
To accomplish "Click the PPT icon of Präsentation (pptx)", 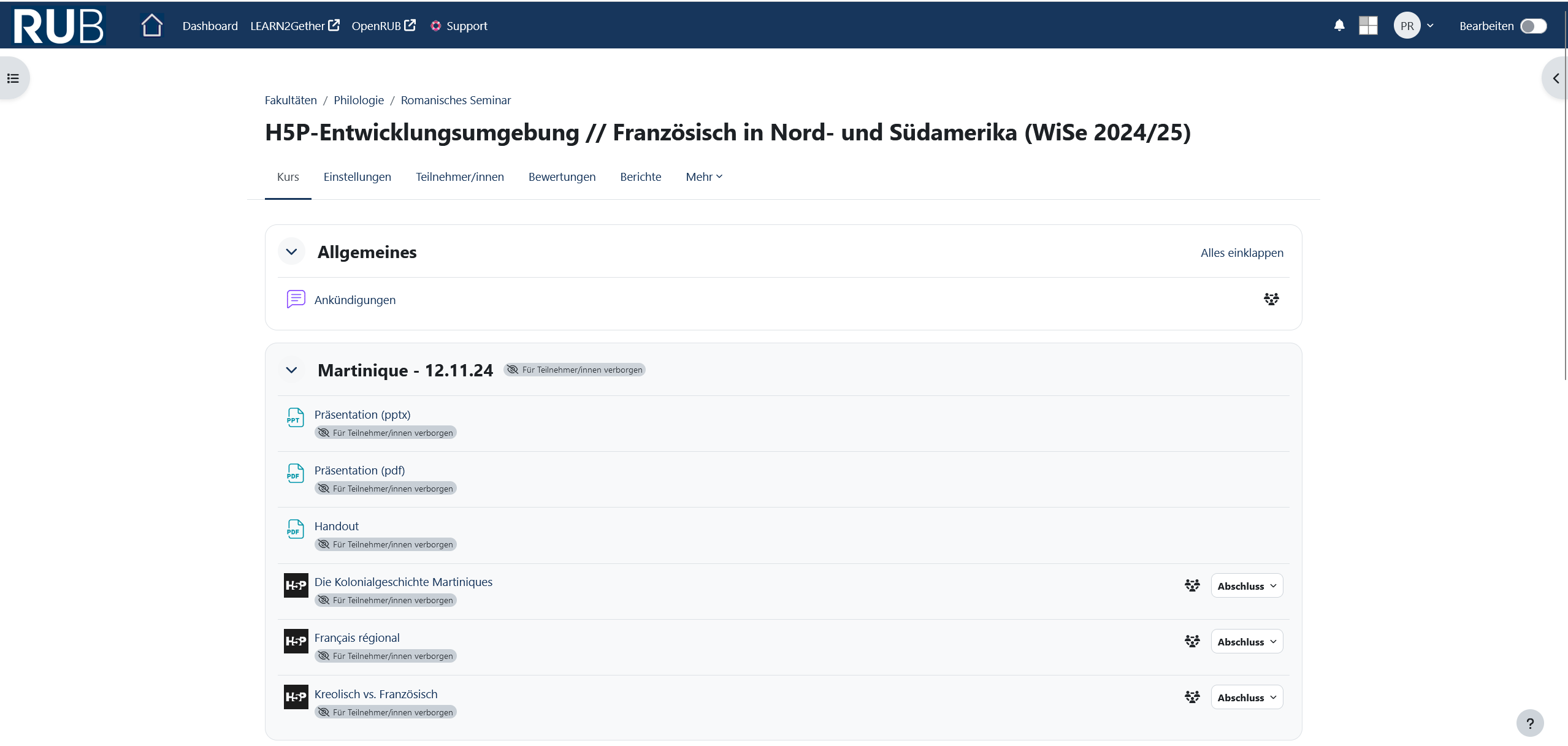I will tap(296, 417).
